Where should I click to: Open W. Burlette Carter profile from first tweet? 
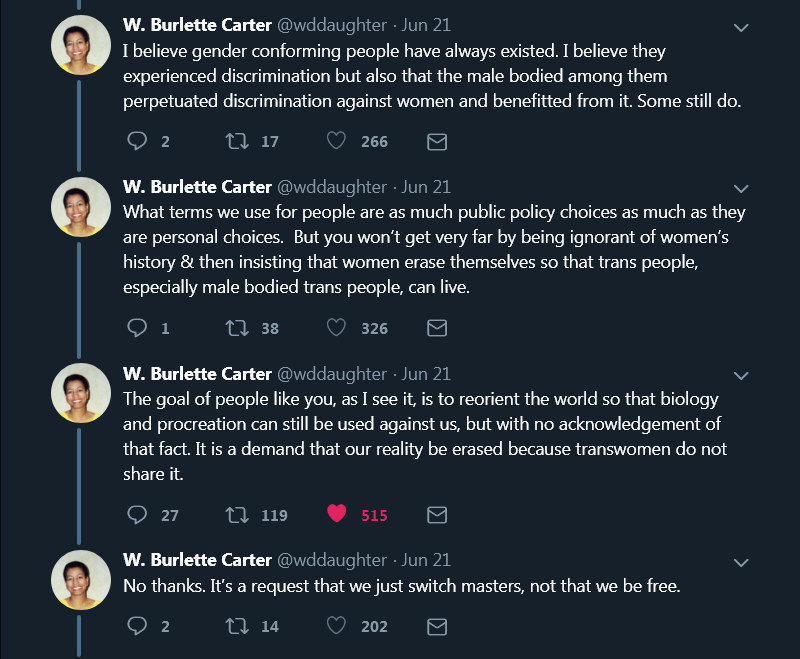tap(197, 26)
